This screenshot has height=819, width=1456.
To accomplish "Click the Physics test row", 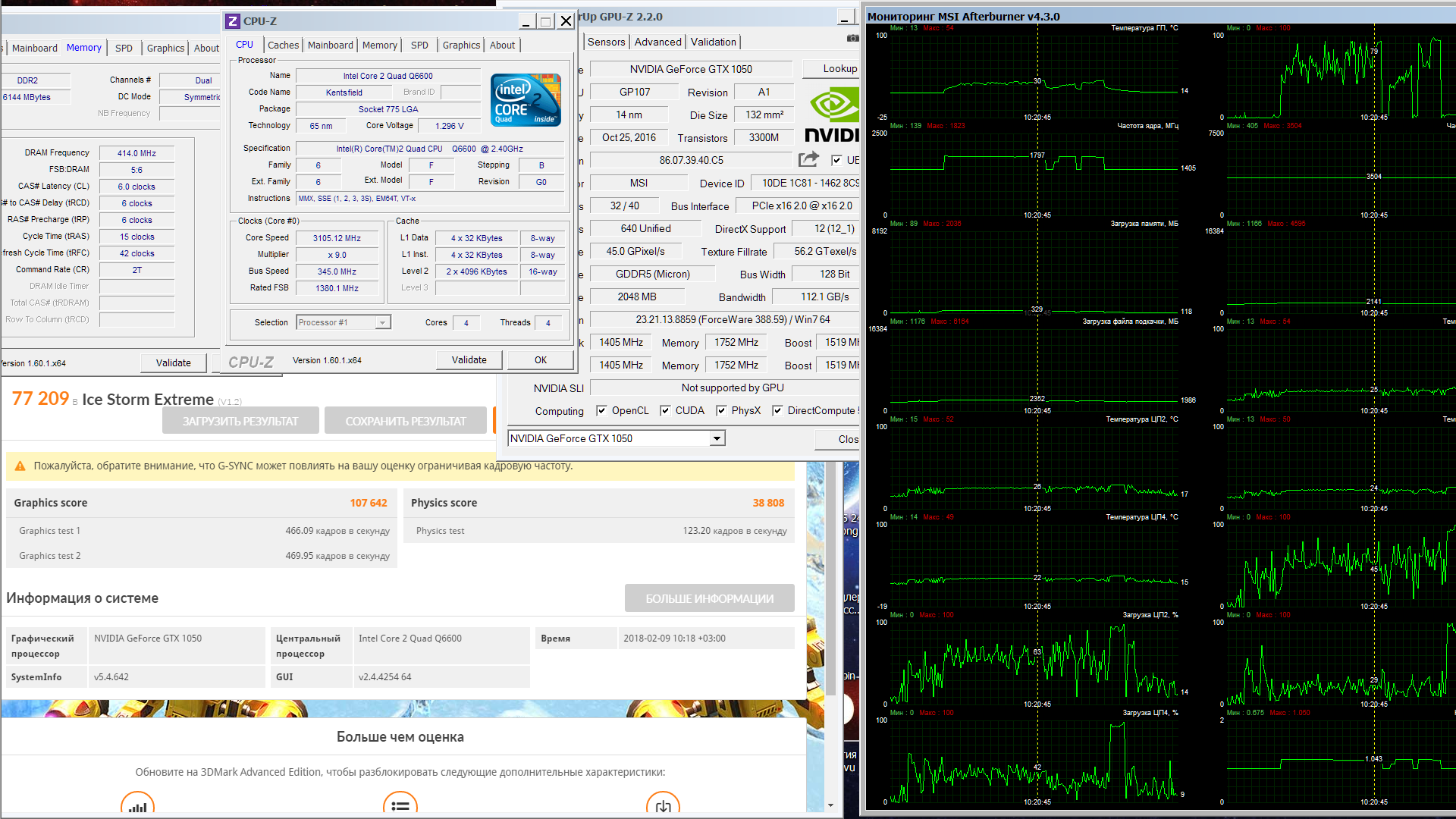I will (x=600, y=531).
